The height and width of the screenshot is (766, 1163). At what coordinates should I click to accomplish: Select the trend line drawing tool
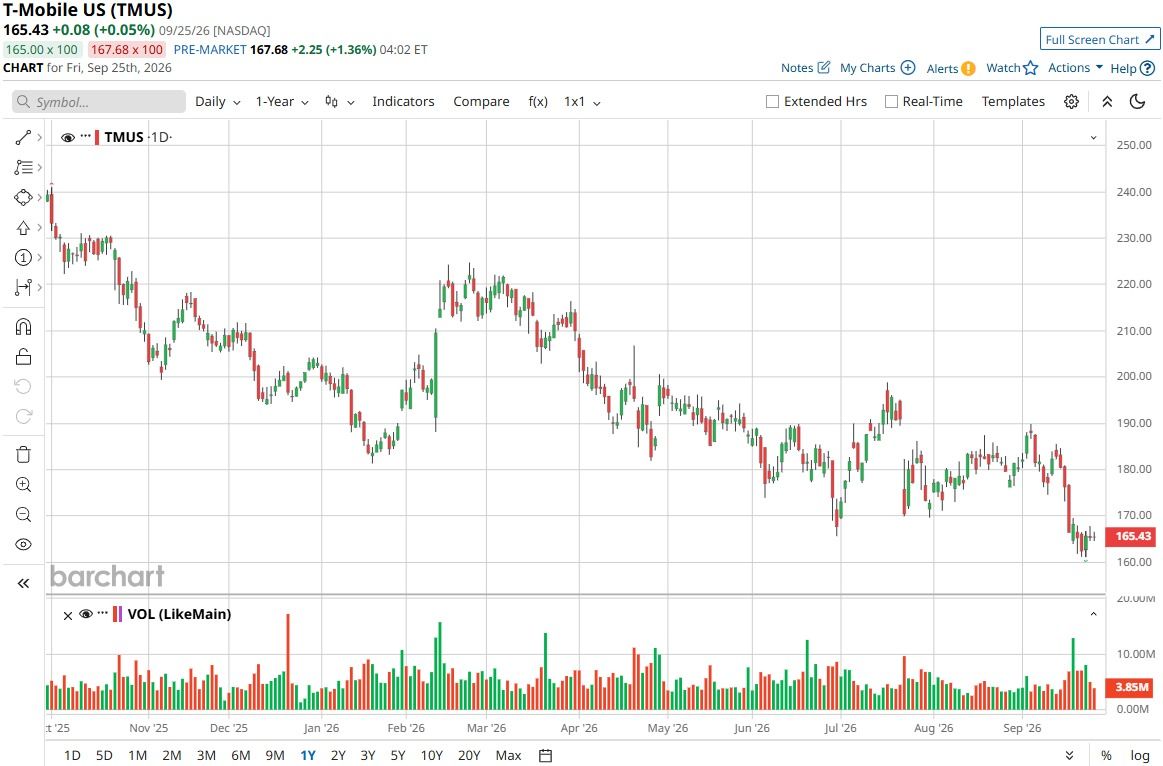pos(23,137)
